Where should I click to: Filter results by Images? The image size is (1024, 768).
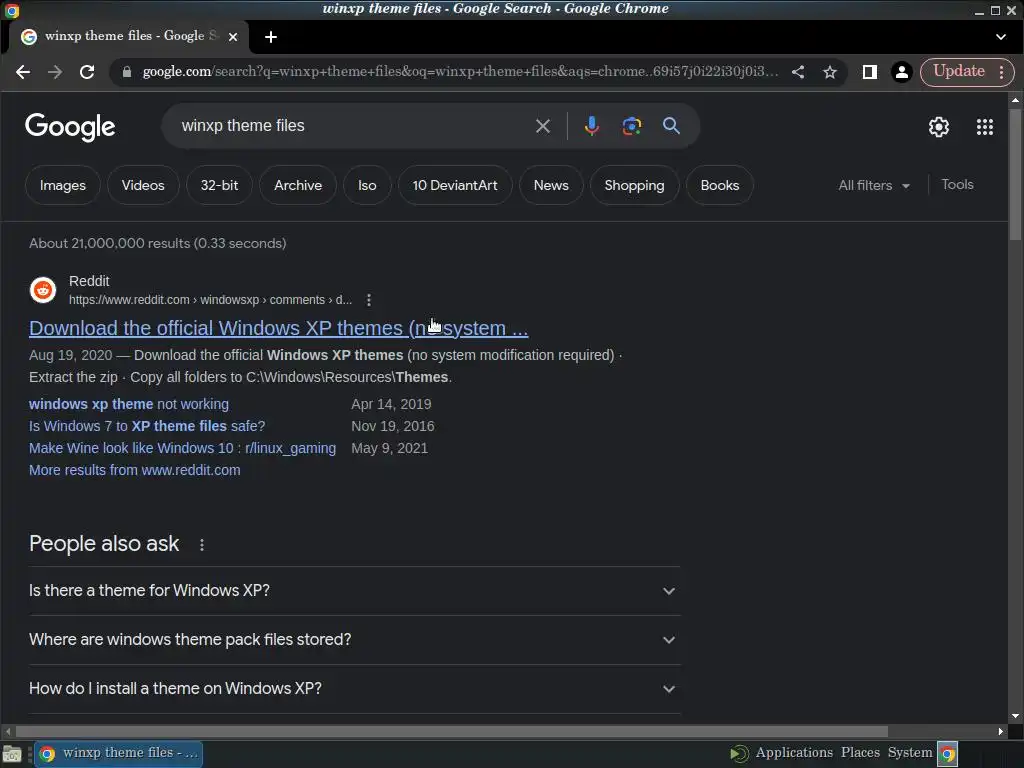(63, 185)
